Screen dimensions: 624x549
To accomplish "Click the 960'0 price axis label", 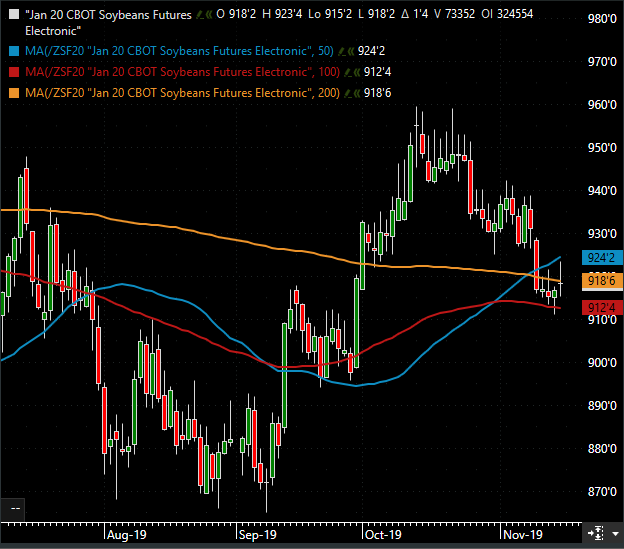I will coord(602,105).
